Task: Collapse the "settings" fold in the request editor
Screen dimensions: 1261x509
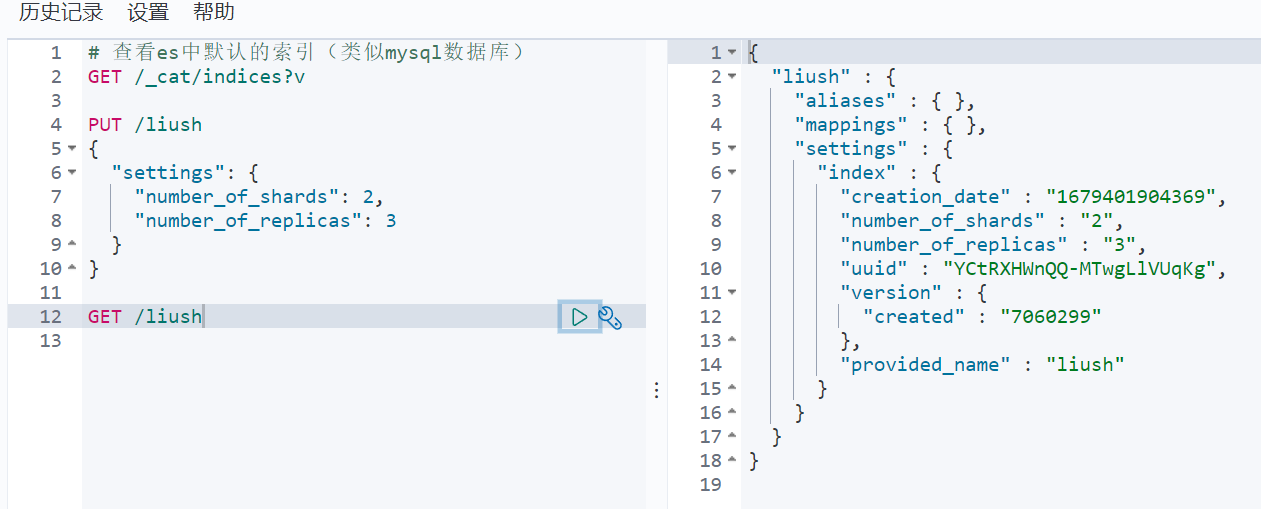Action: tap(72, 173)
